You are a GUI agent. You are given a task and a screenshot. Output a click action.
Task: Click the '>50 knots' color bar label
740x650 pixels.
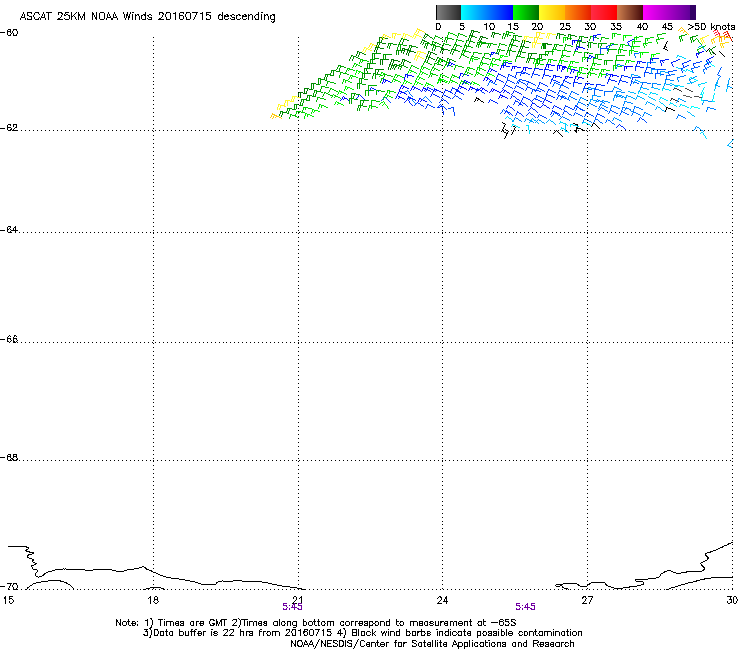[x=711, y=27]
